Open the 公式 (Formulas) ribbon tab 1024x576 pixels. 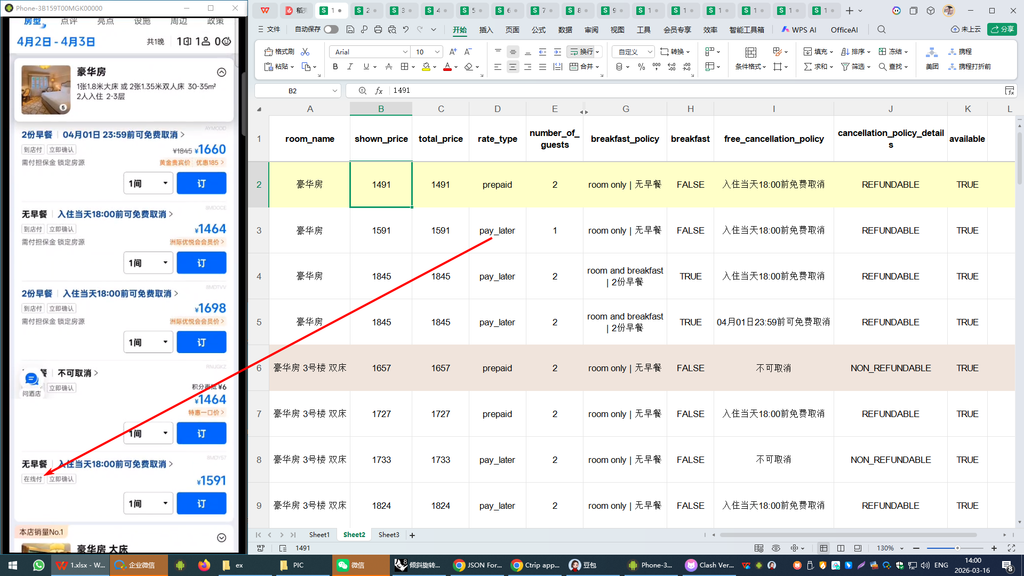click(539, 29)
